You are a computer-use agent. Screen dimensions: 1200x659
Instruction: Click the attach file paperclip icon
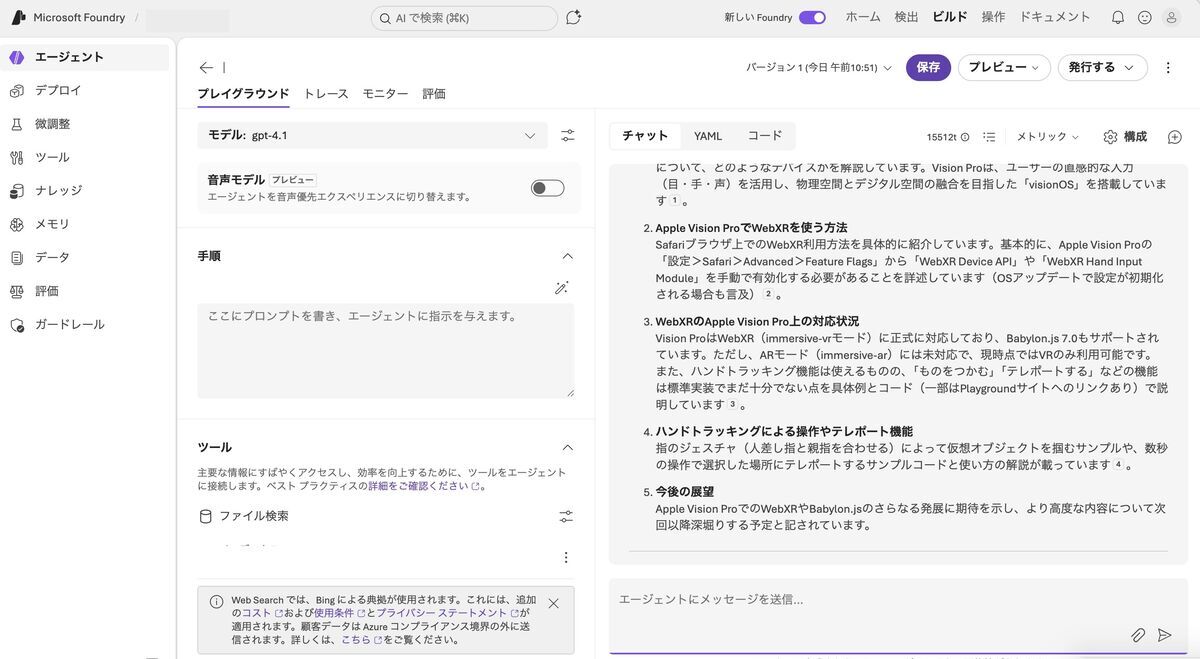tap(1138, 635)
